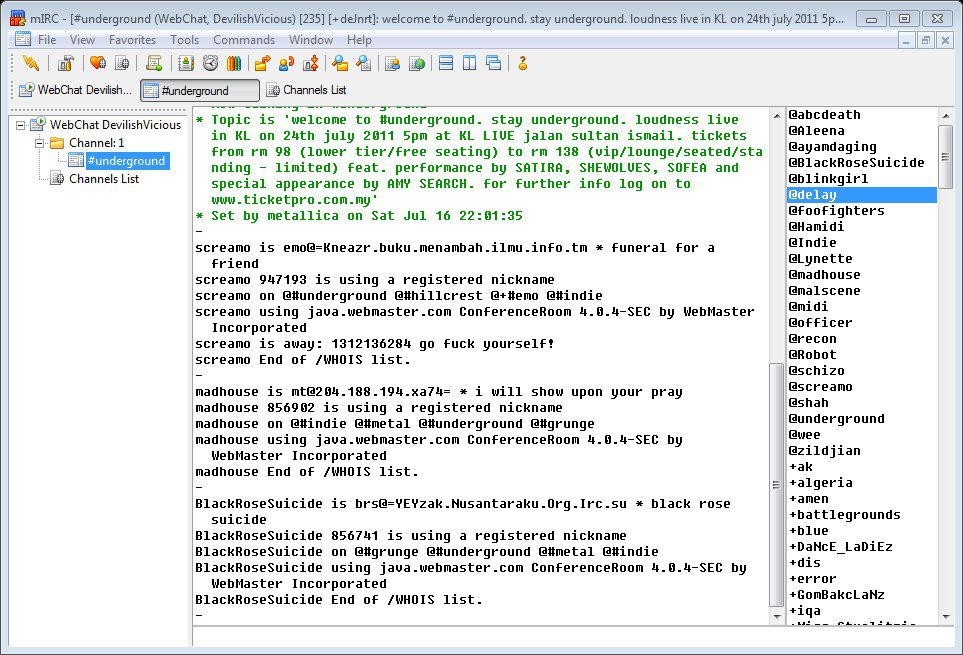Screen dimensions: 963x655
Task: Switch to WebChat Devilish status switchbar button
Action: click(x=75, y=90)
